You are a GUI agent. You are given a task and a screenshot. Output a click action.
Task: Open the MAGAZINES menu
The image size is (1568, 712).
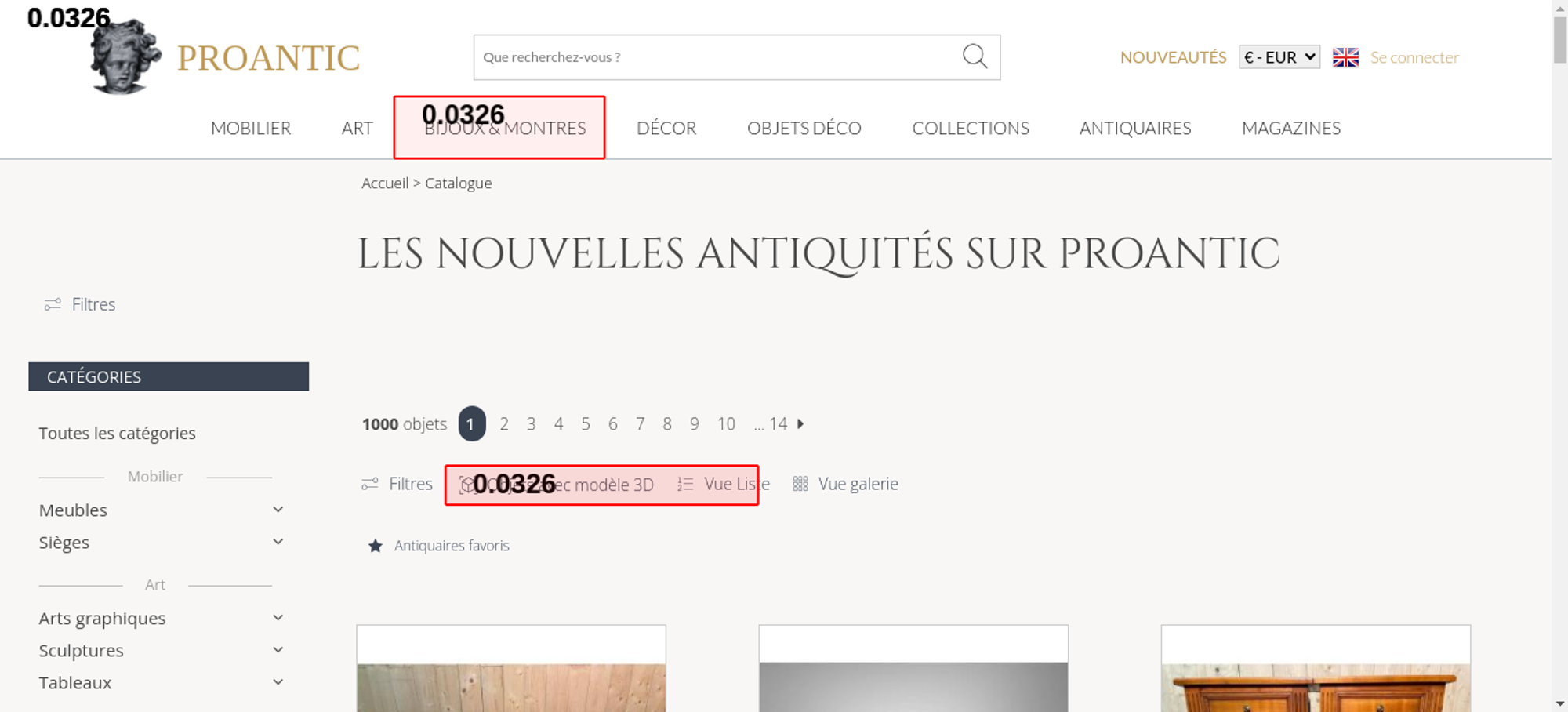tap(1291, 128)
